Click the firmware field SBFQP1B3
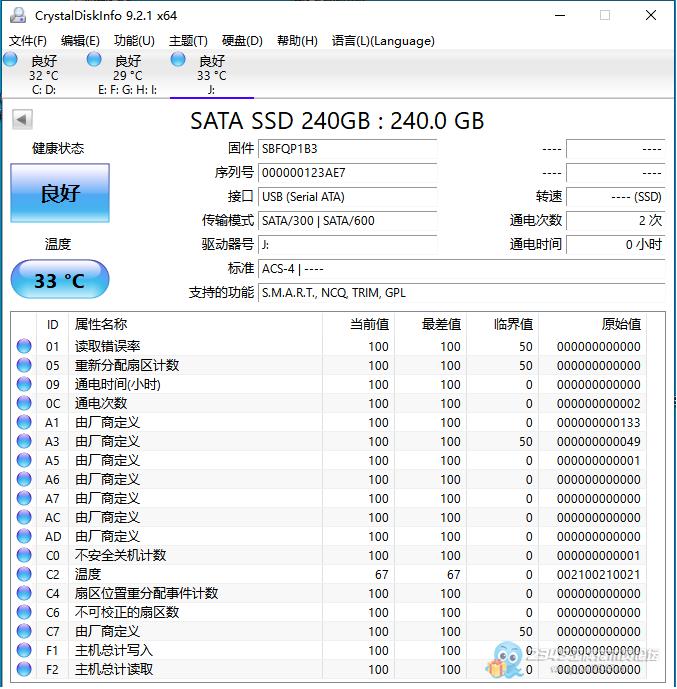The height and width of the screenshot is (689, 677). pos(348,149)
